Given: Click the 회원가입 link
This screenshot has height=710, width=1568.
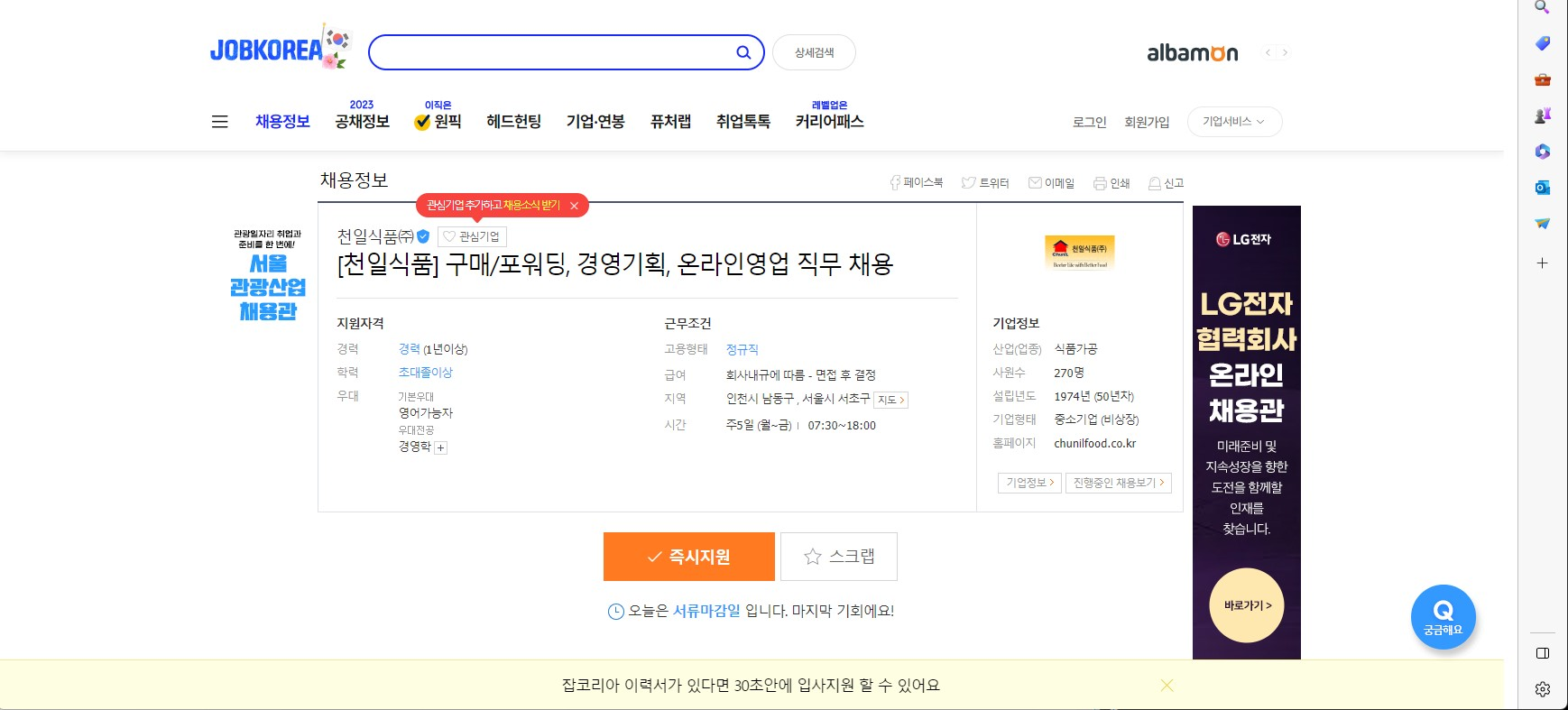Looking at the screenshot, I should (x=1147, y=122).
